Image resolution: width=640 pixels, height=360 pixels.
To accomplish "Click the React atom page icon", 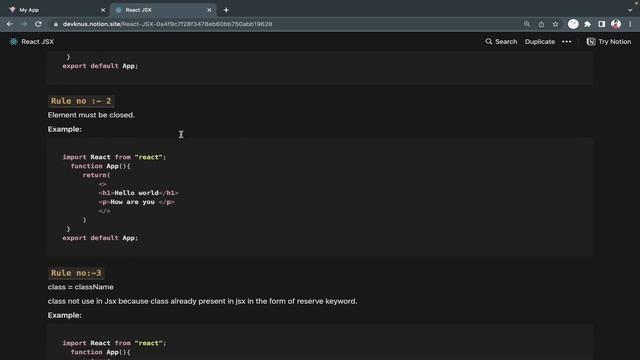I will pos(13,42).
